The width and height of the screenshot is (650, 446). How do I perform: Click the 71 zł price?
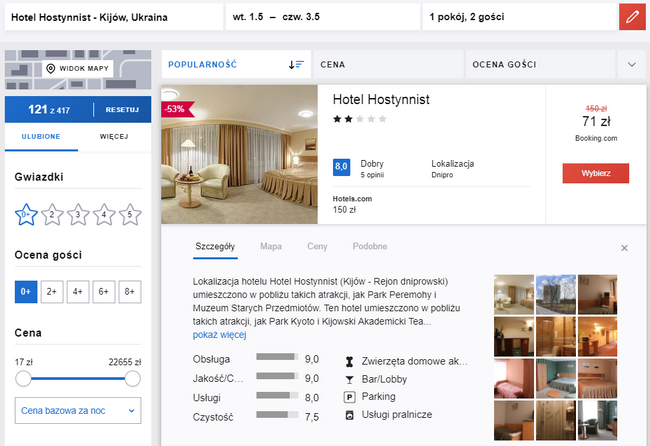[x=596, y=121]
